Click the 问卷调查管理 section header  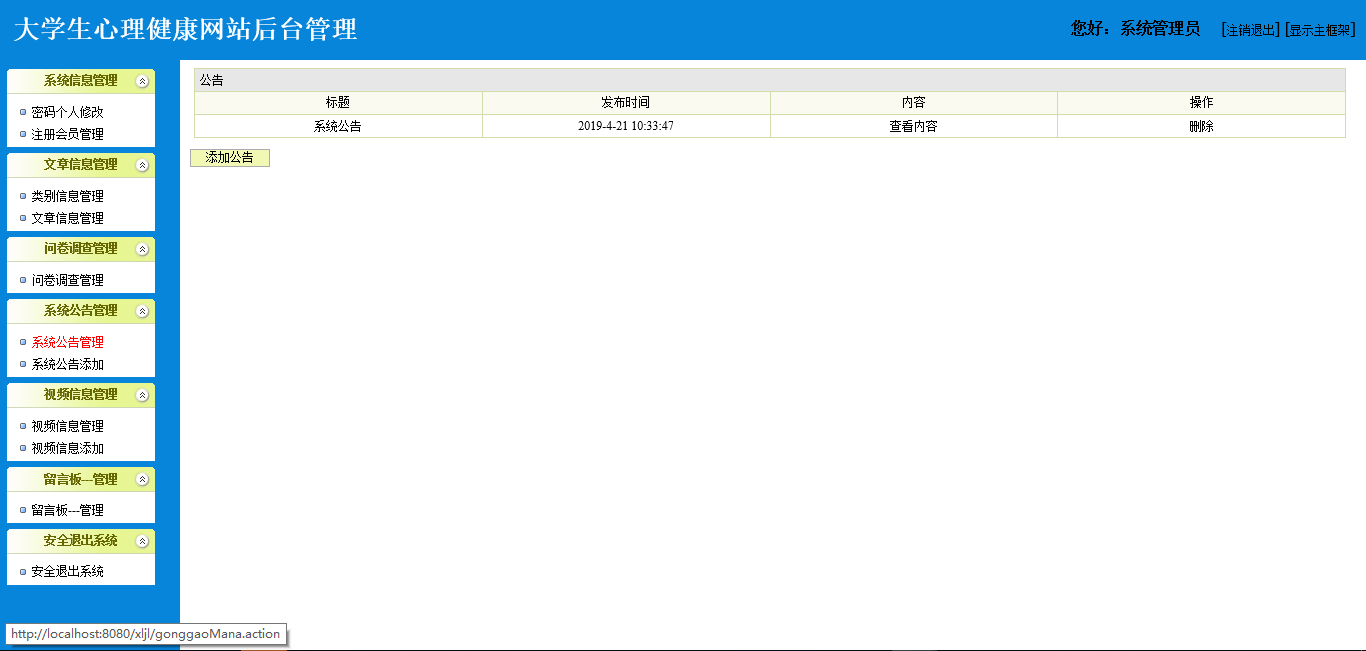pyautogui.click(x=81, y=249)
